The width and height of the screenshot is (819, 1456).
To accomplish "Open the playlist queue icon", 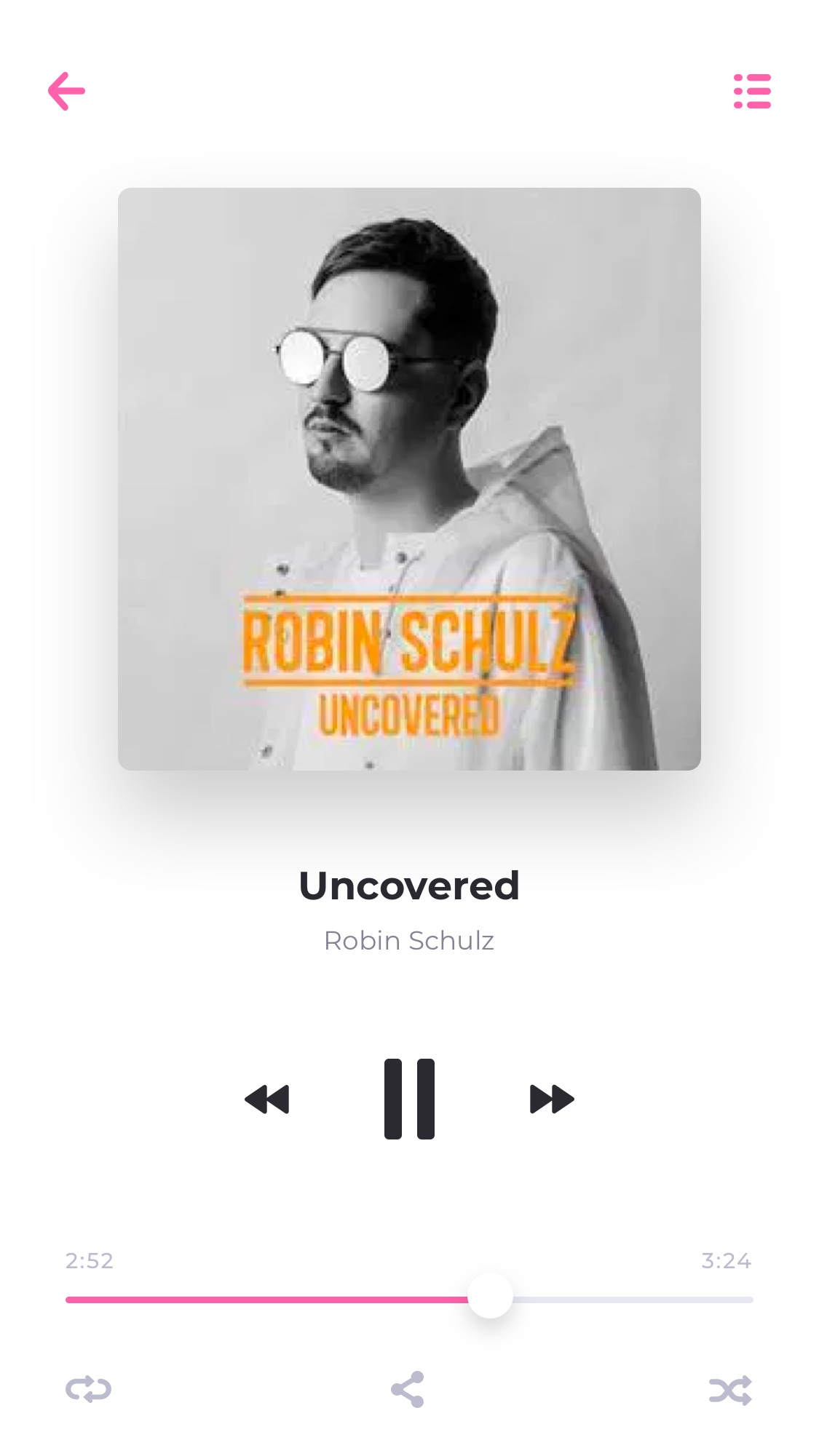I will click(x=752, y=91).
